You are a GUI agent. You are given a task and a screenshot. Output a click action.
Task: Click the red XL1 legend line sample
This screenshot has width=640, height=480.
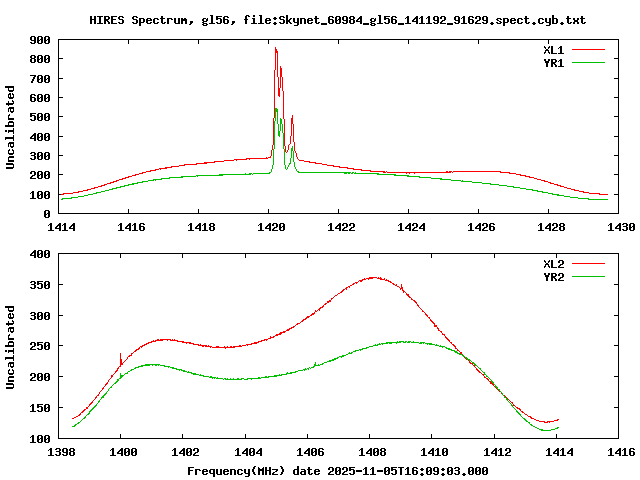pos(588,50)
